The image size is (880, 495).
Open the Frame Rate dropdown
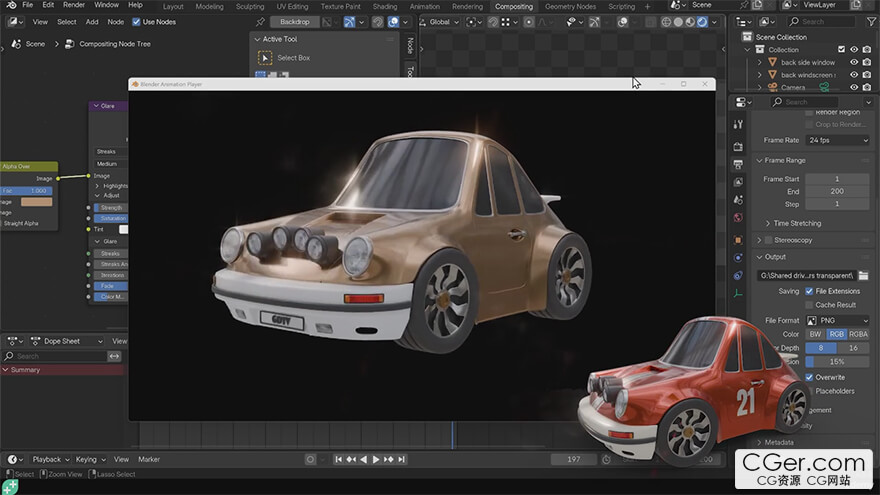[x=837, y=140]
